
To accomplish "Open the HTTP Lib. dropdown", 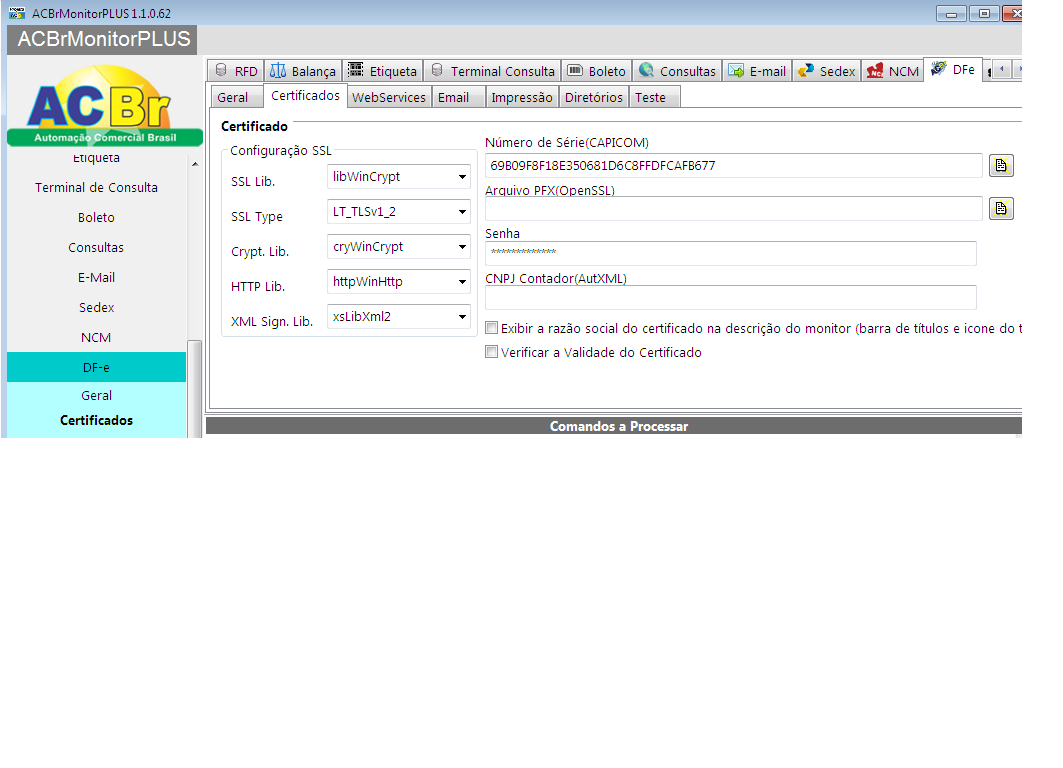I will (399, 282).
